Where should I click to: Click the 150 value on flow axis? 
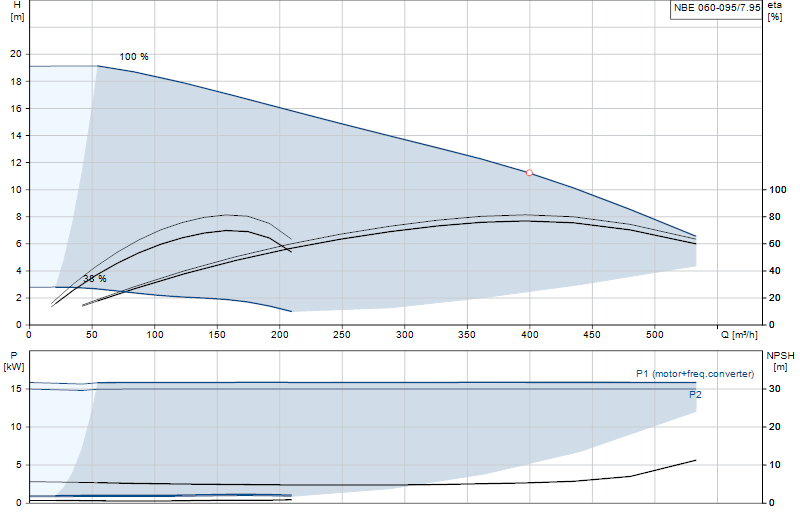217,335
